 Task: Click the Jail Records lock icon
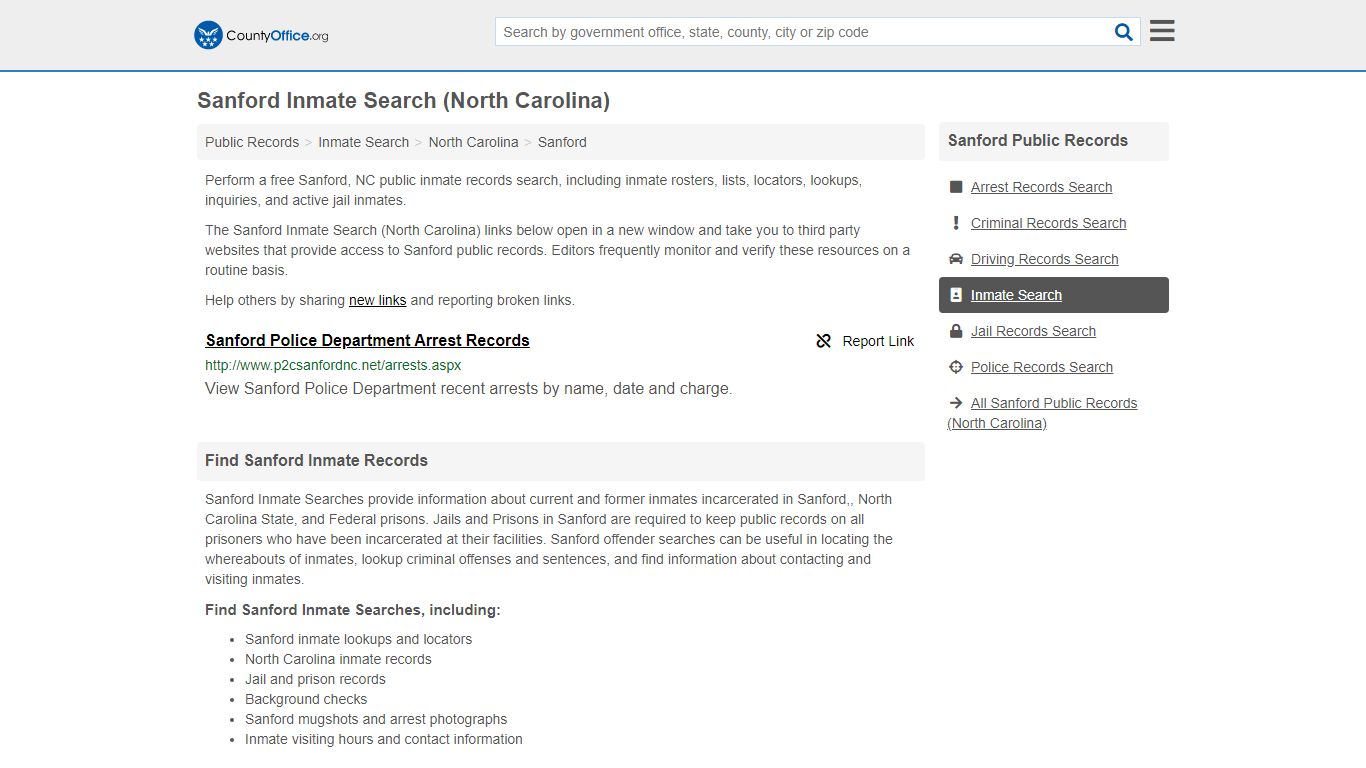point(956,331)
